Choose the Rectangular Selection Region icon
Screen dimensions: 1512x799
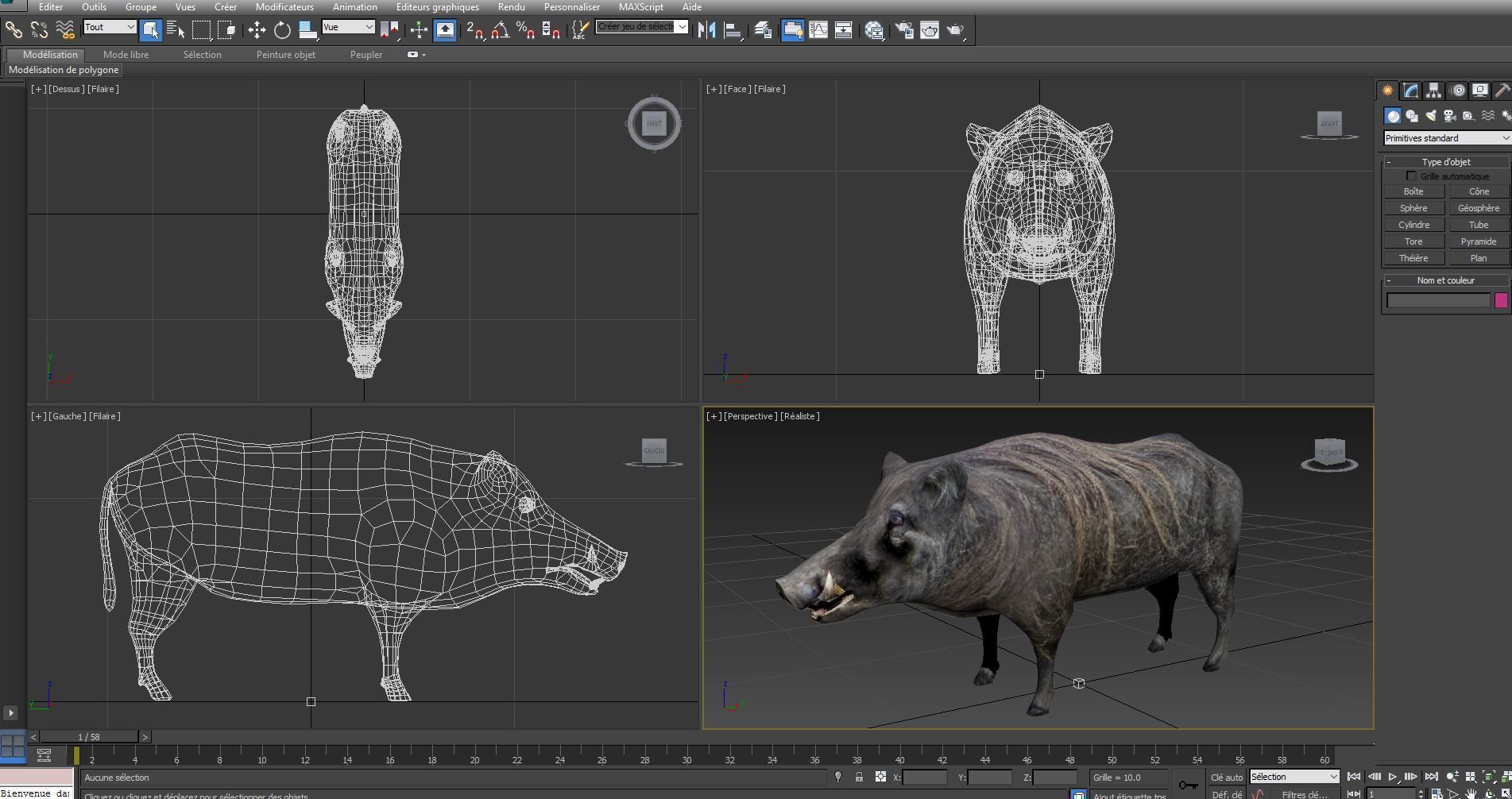coord(201,30)
